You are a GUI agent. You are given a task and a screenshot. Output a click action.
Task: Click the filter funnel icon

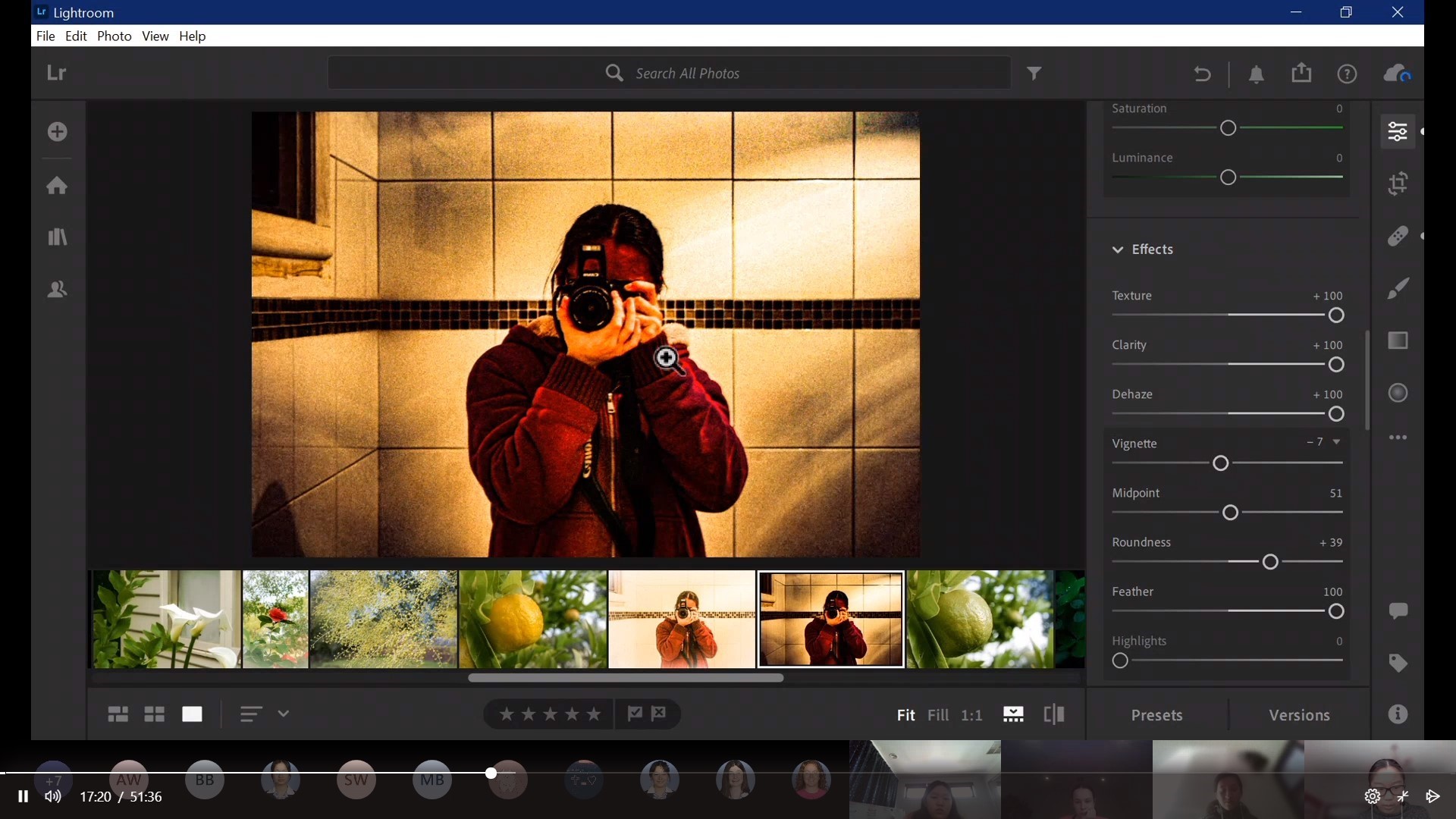click(1034, 74)
